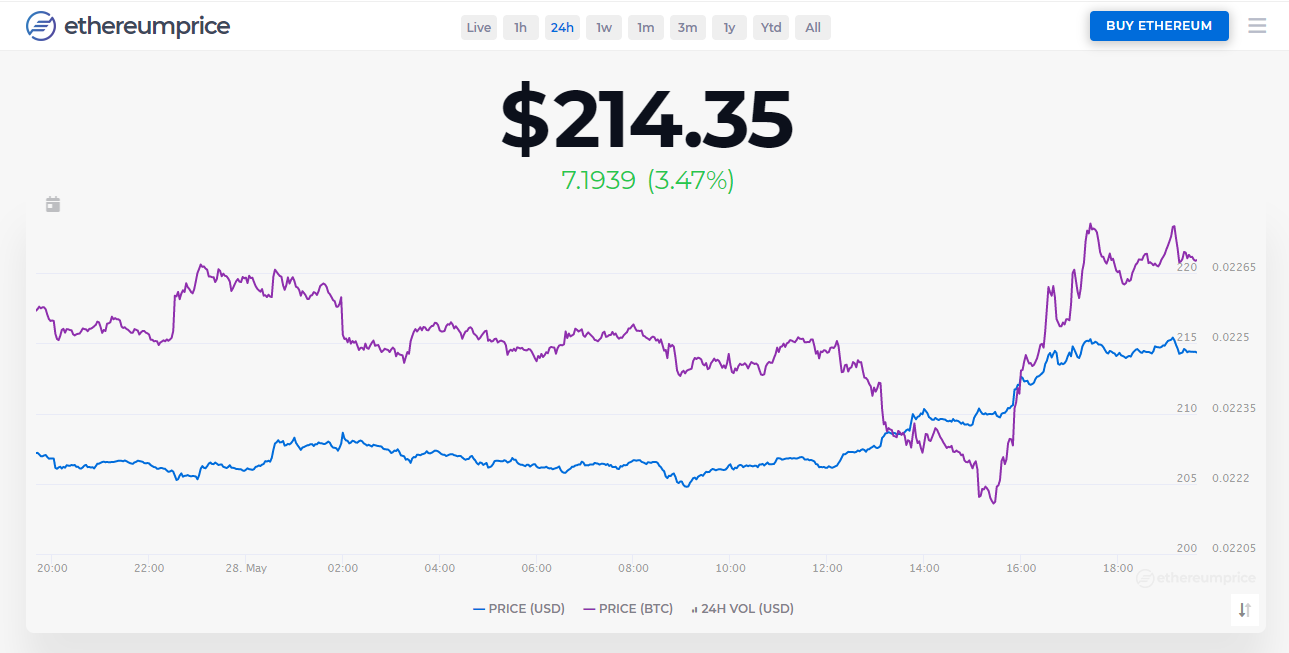The image size is (1289, 653).
Task: Click the 215 USD axis value
Action: [1187, 337]
